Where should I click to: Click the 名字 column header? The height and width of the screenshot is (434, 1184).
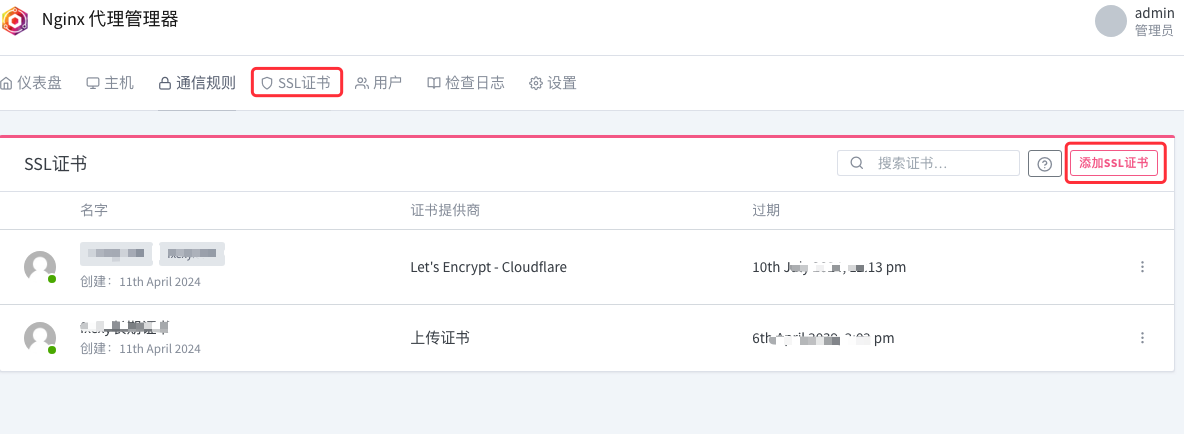[x=94, y=211]
